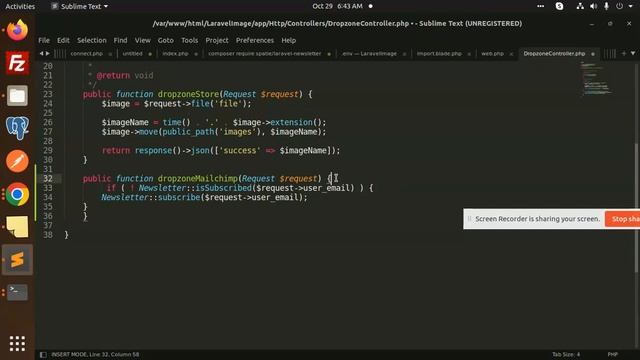The image size is (640, 360).
Task: Switch to the .env — LaravelImage tab
Action: (x=369, y=53)
